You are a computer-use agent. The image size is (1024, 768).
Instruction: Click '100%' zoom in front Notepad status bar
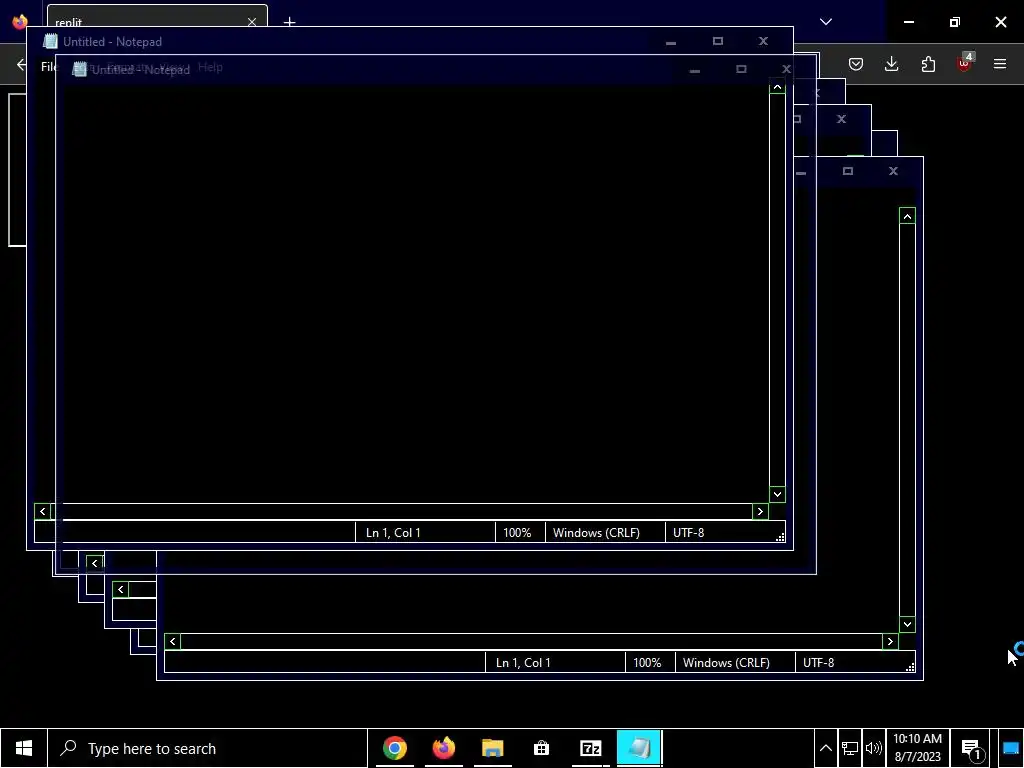517,533
